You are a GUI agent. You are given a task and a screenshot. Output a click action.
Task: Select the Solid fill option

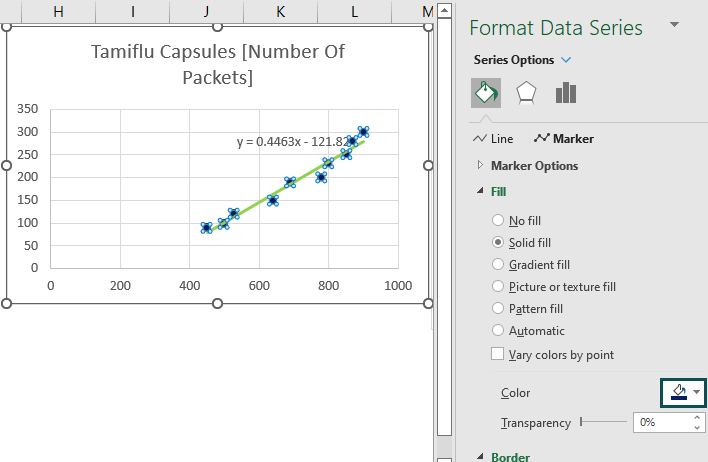coord(498,243)
